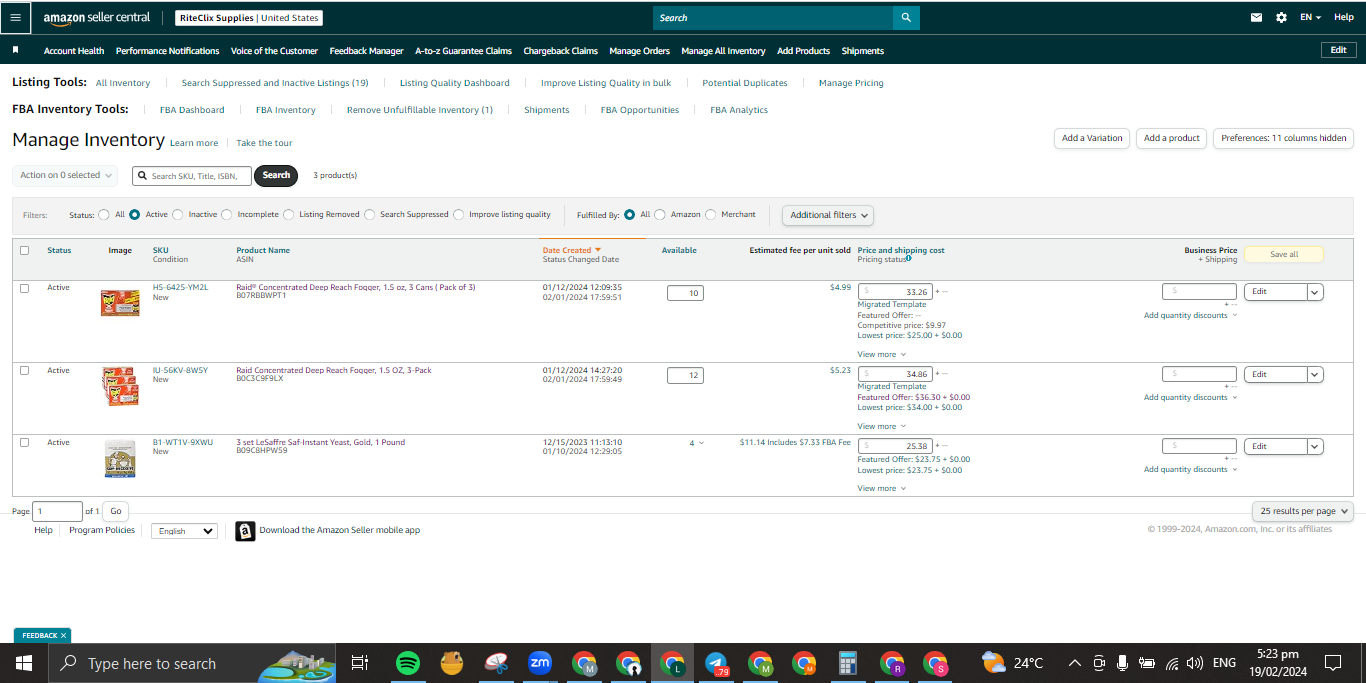Click the Amazon Seller mobile app icon
Screen dimensions: 1366x683
click(x=245, y=531)
